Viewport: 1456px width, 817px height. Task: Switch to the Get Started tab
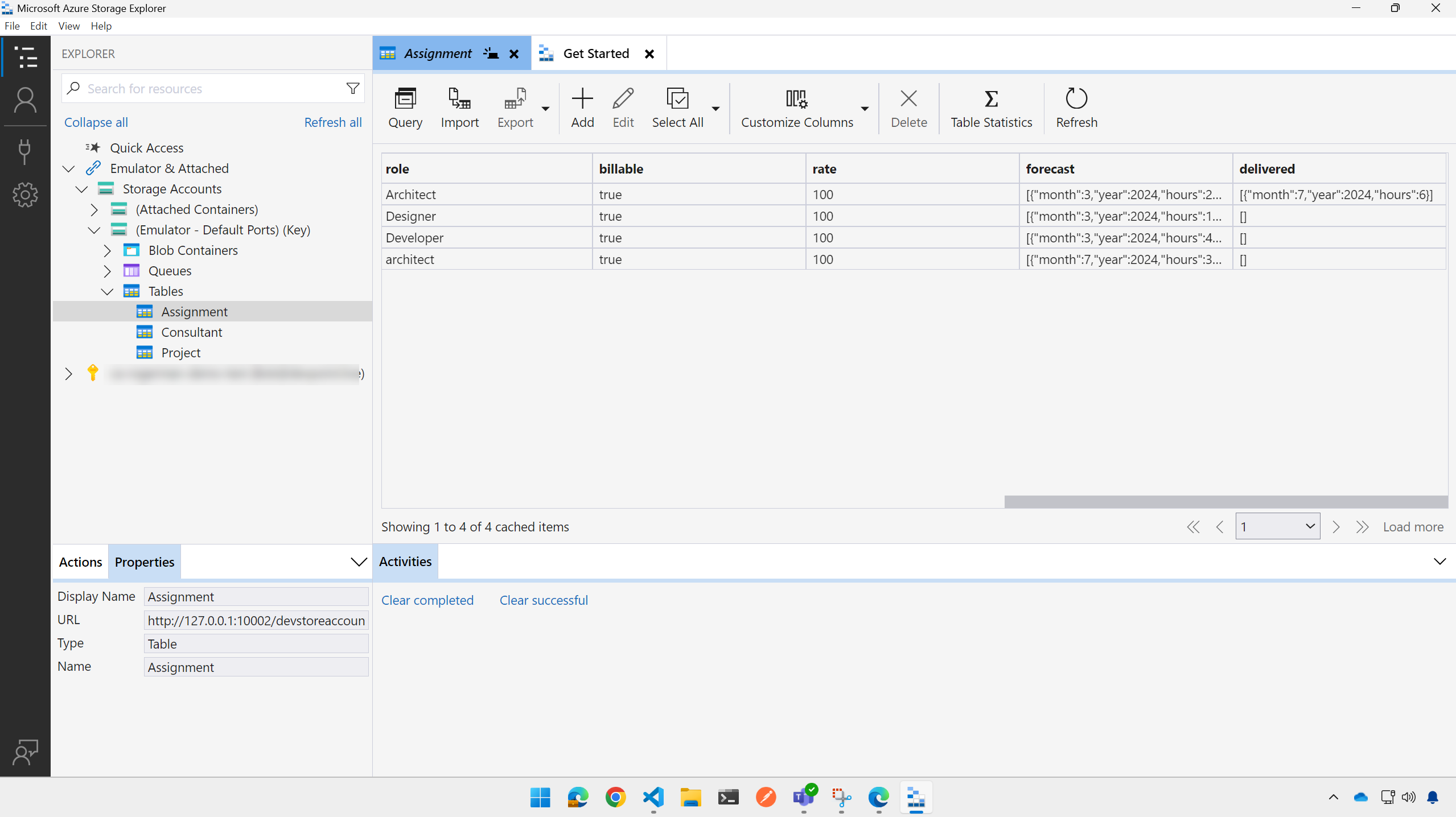(x=596, y=53)
